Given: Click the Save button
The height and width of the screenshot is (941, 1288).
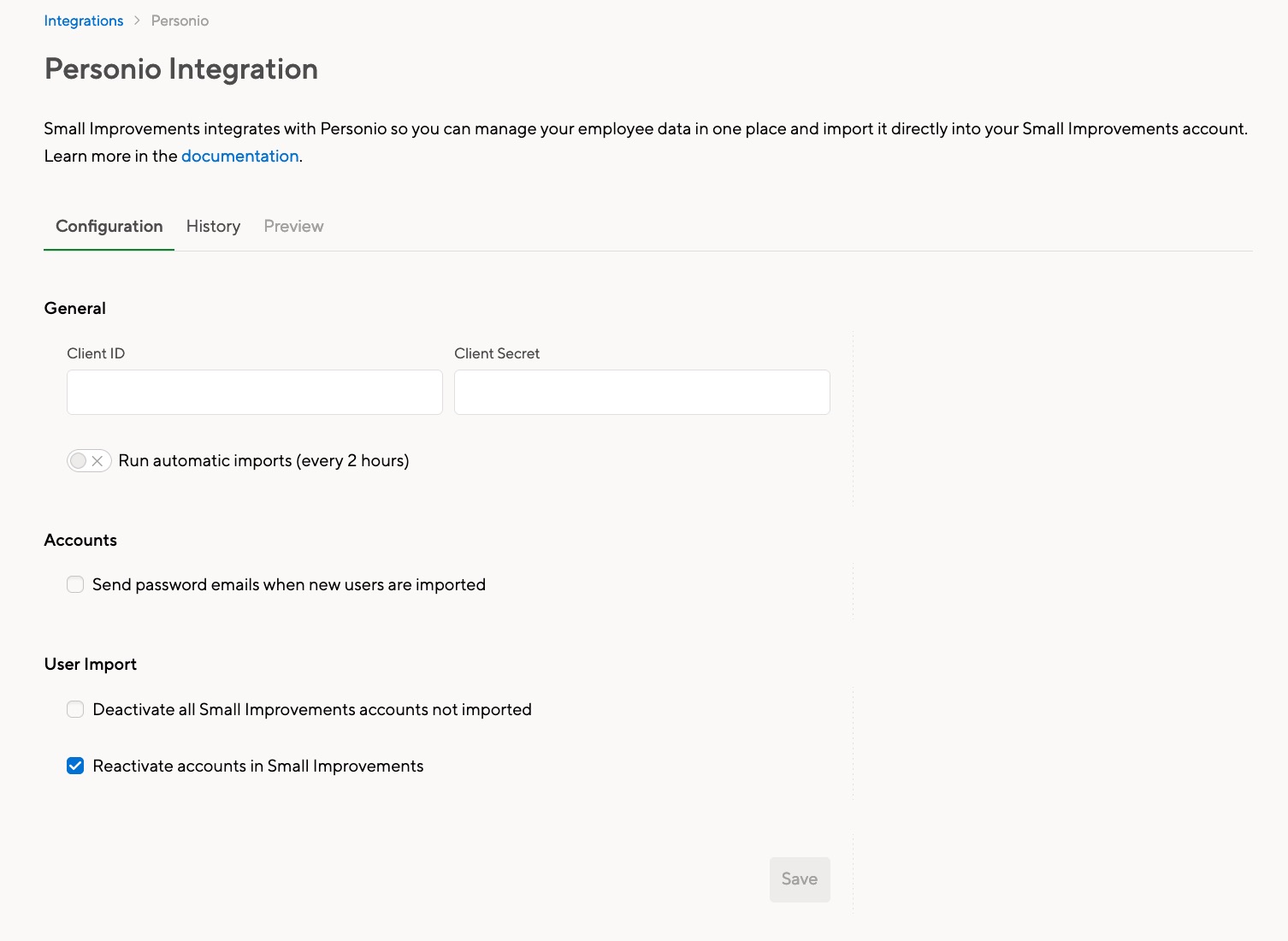Looking at the screenshot, I should (799, 879).
